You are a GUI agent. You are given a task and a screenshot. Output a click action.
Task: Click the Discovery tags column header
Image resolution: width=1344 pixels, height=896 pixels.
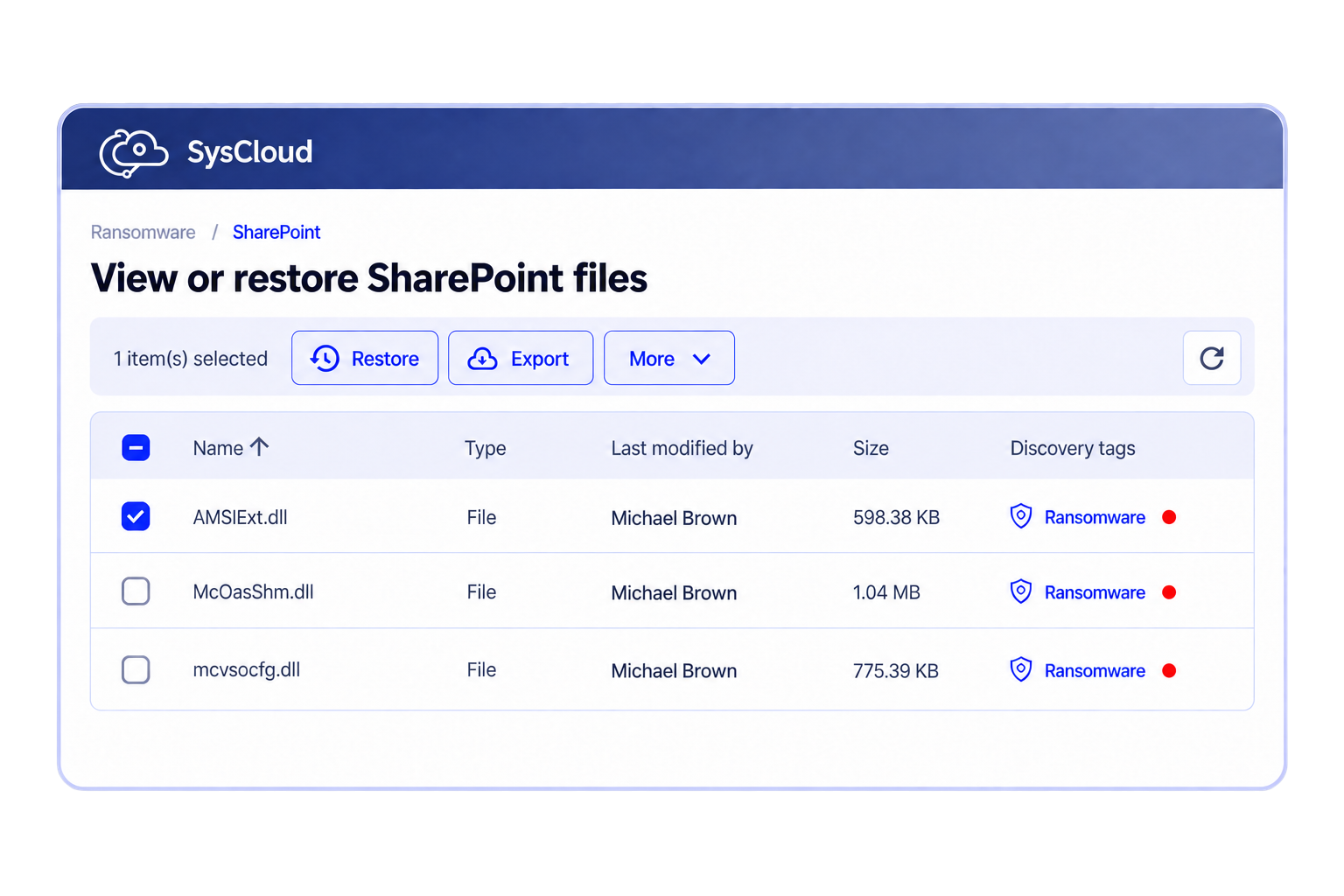[x=1073, y=448]
